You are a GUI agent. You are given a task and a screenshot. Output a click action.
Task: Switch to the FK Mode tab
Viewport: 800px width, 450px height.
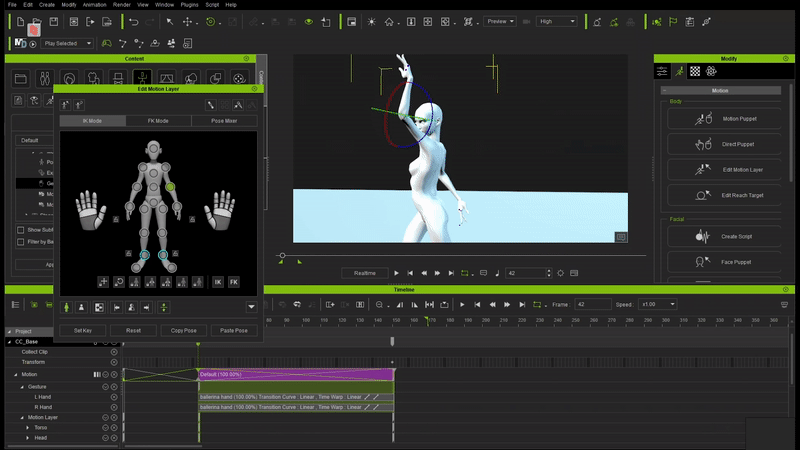tap(158, 120)
